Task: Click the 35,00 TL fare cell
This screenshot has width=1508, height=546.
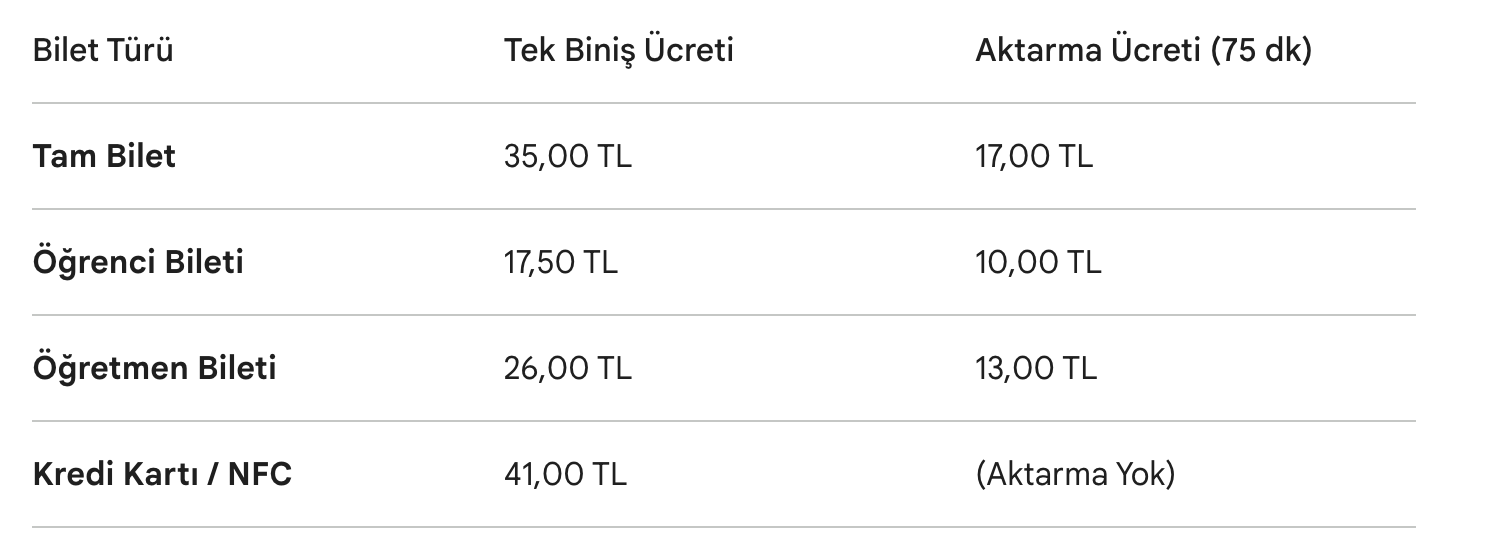Action: (x=568, y=156)
